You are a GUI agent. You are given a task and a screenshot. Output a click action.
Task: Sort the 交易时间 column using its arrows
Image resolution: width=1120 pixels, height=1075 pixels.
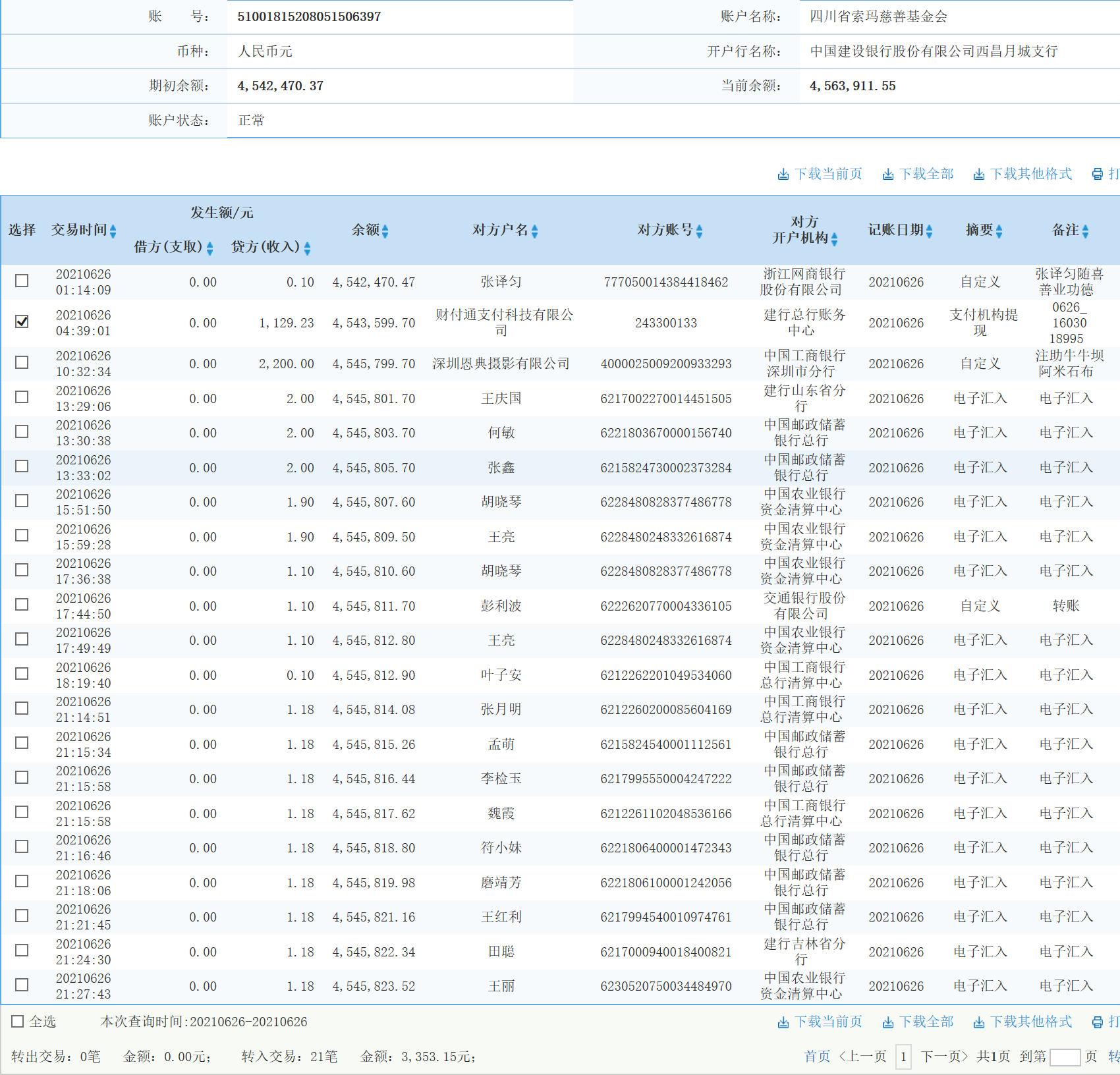click(x=113, y=231)
